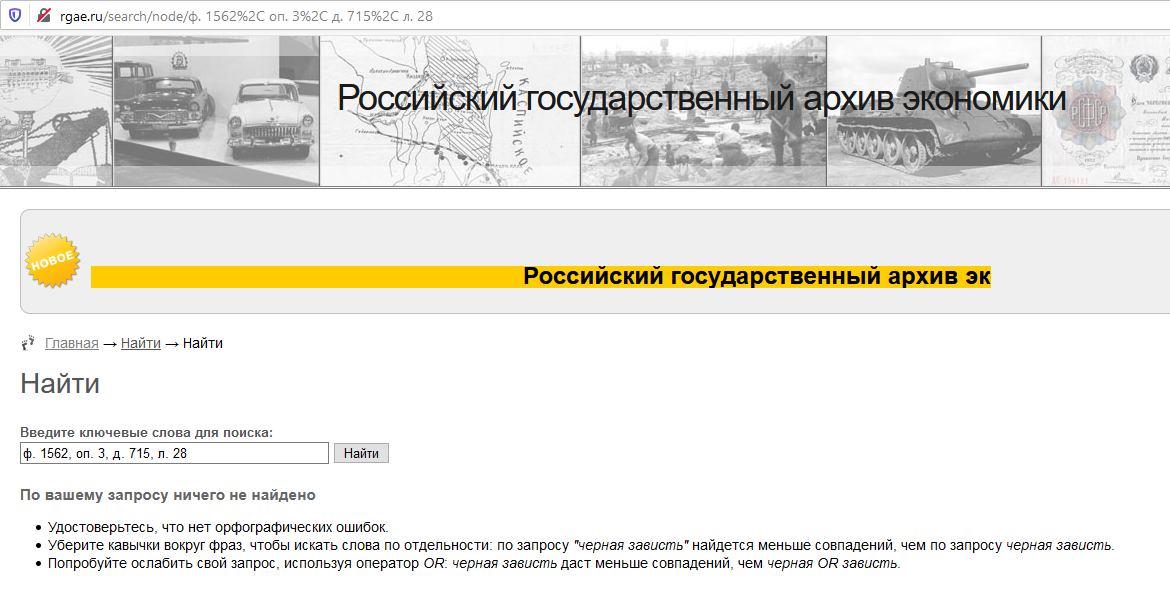1170x596 pixels.
Task: Click the footprints icon before breadcrumbs
Action: [28, 343]
